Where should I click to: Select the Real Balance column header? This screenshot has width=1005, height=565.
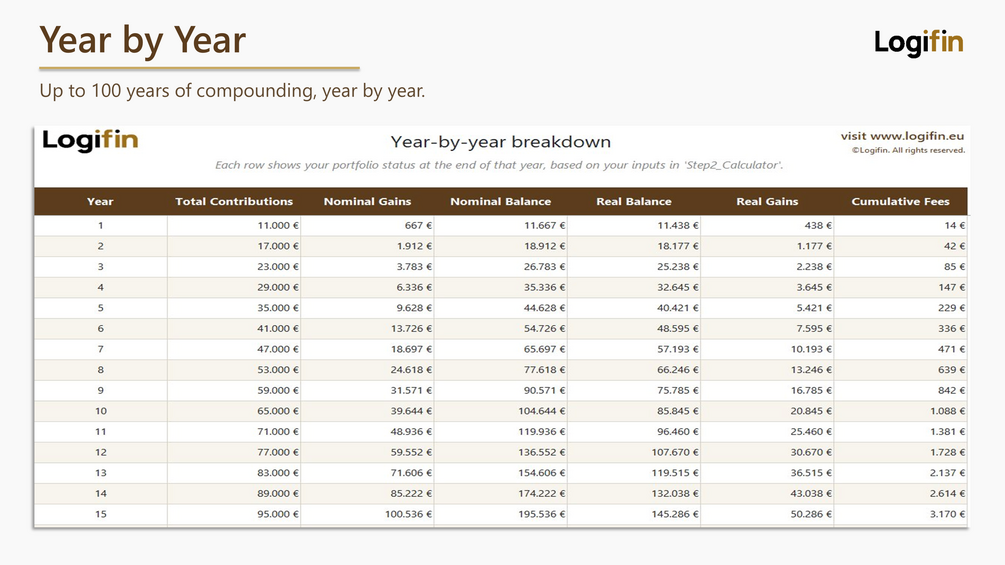tap(634, 201)
